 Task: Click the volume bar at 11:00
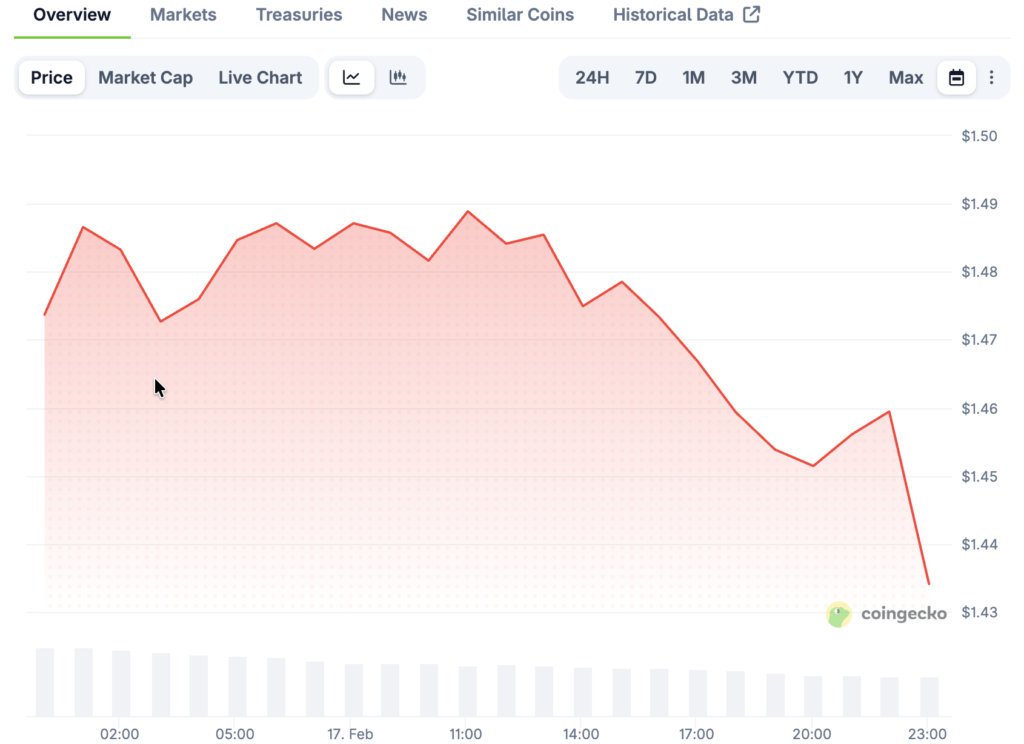[x=468, y=691]
